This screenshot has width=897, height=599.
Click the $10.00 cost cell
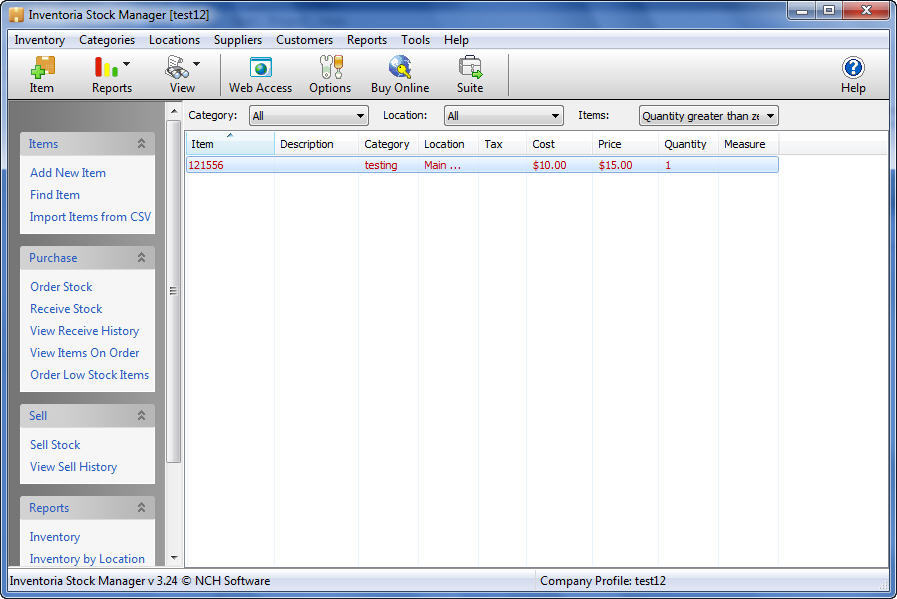coord(549,165)
